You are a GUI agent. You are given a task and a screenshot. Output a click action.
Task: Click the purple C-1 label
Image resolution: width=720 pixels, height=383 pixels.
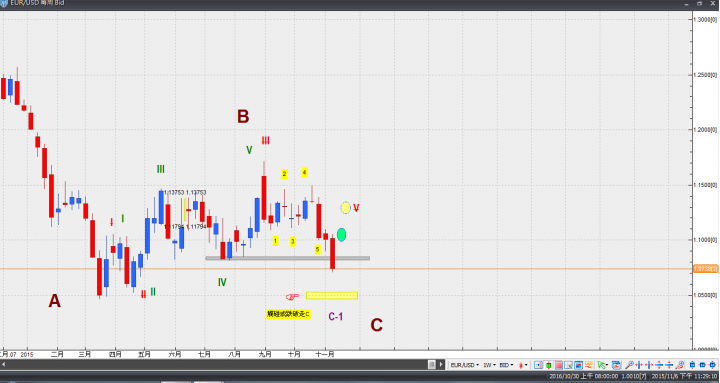(x=336, y=316)
